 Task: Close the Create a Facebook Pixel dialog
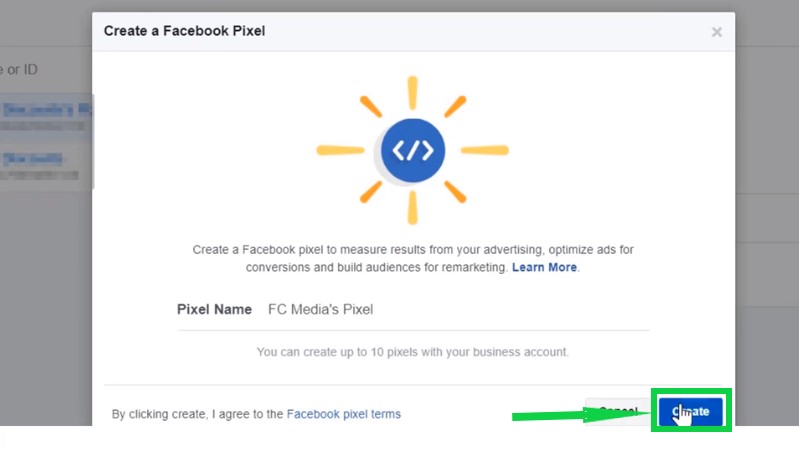coord(716,32)
